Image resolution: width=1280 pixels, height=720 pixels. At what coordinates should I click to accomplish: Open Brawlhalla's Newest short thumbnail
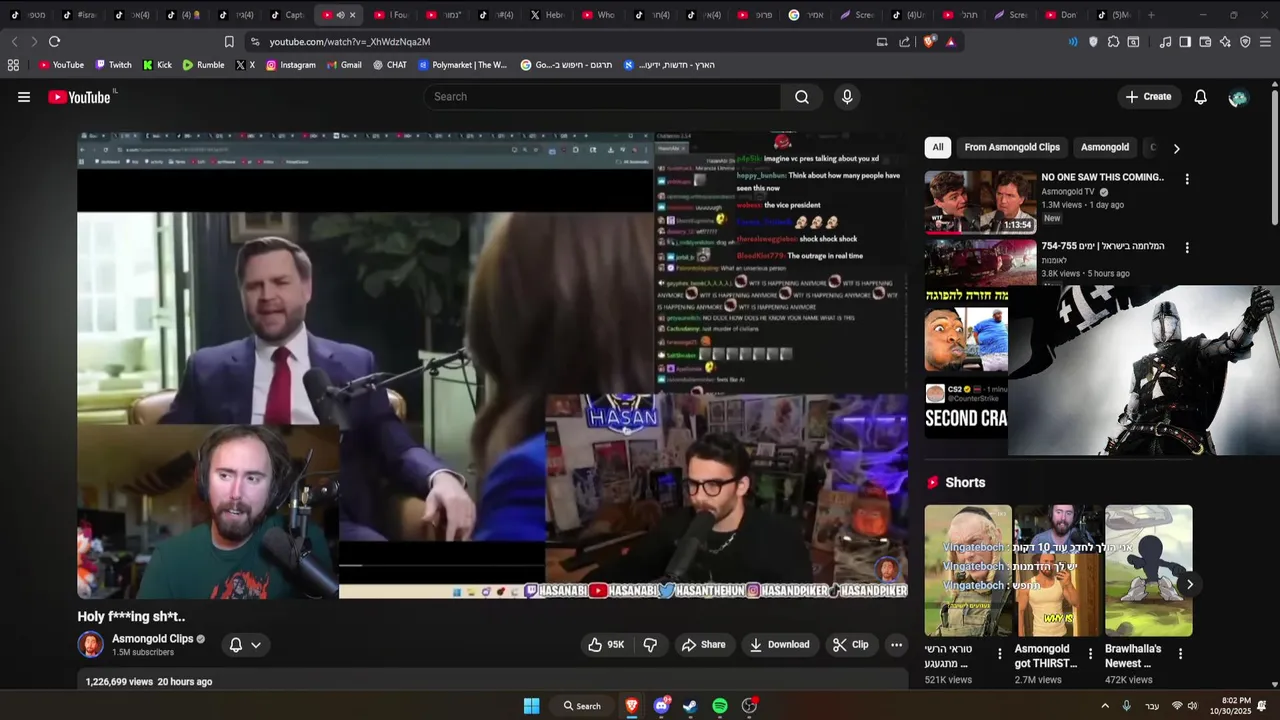click(x=1148, y=570)
